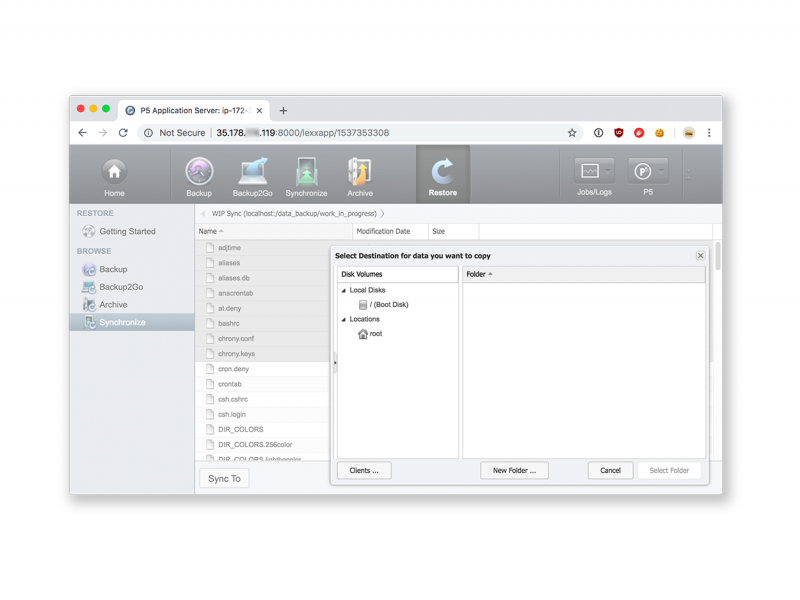800x600 pixels.
Task: Collapse the Locations tree node
Action: coord(343,319)
